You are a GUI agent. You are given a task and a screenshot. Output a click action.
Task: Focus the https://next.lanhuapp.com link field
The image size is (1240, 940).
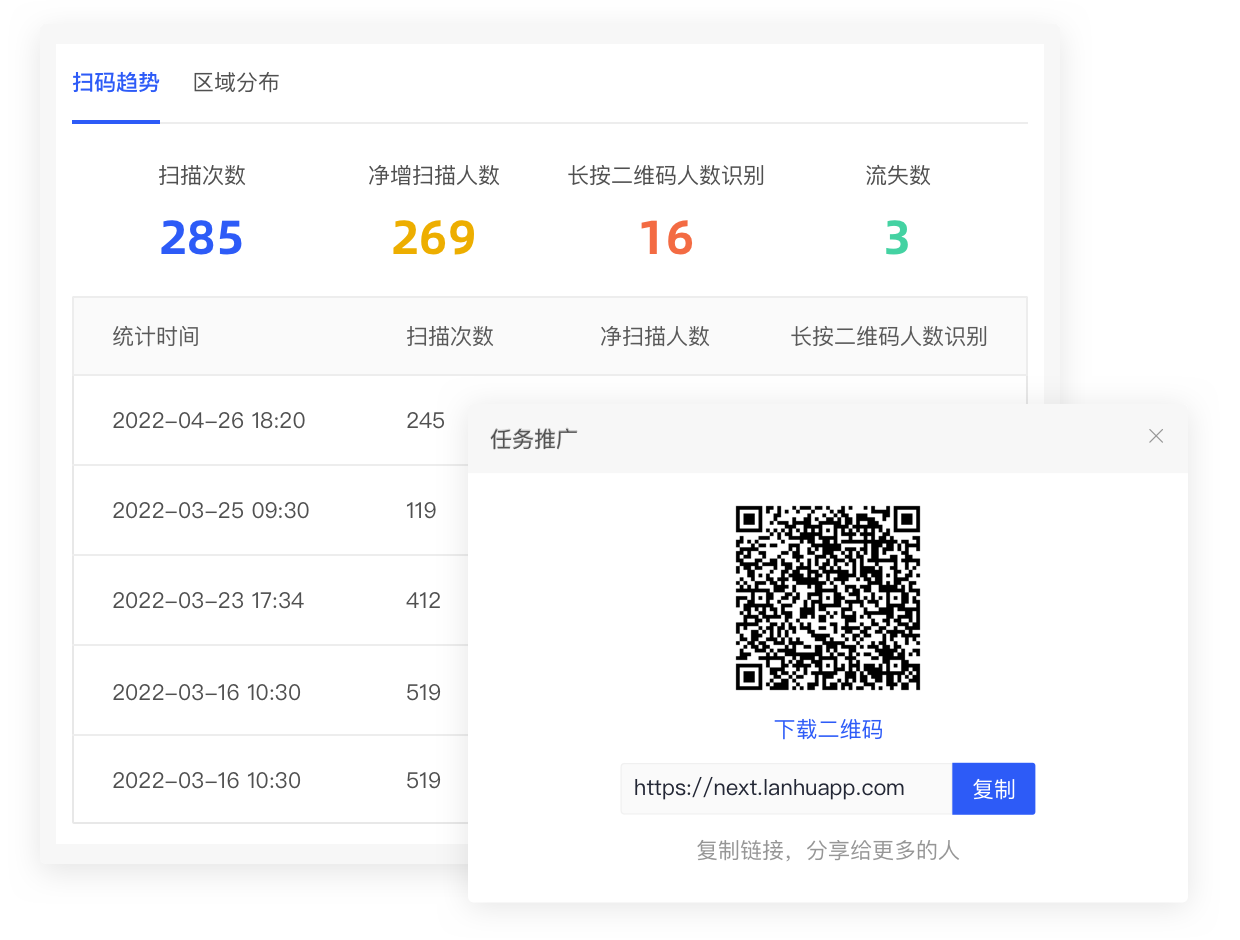[786, 789]
